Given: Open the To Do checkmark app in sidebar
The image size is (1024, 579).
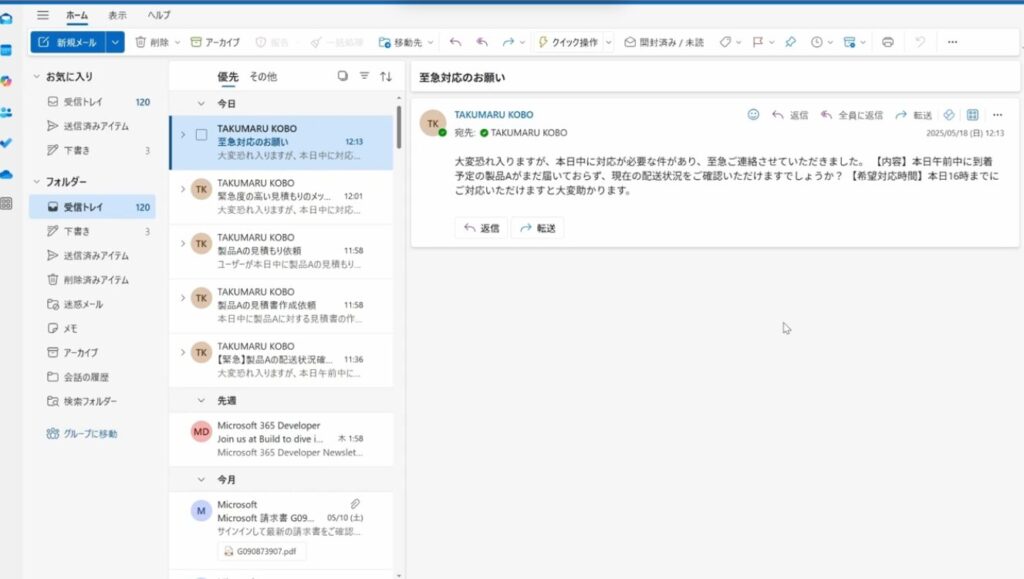Looking at the screenshot, I should [7, 142].
